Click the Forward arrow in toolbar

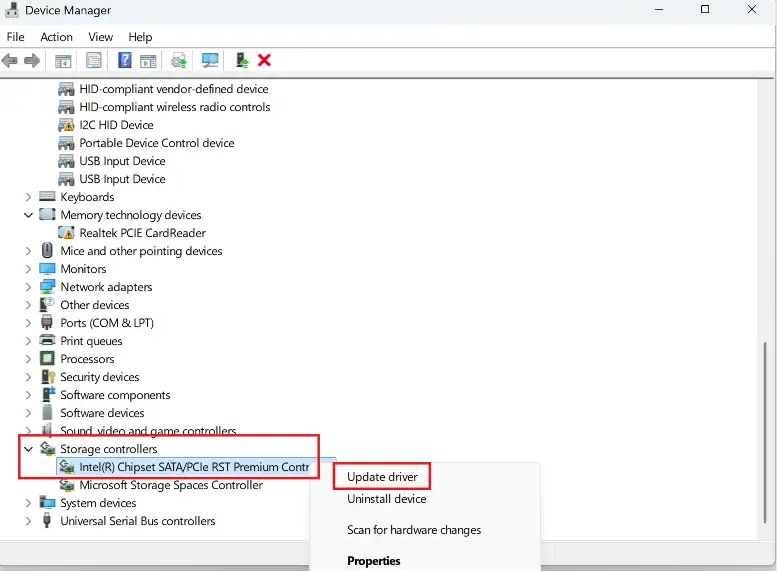click(32, 61)
